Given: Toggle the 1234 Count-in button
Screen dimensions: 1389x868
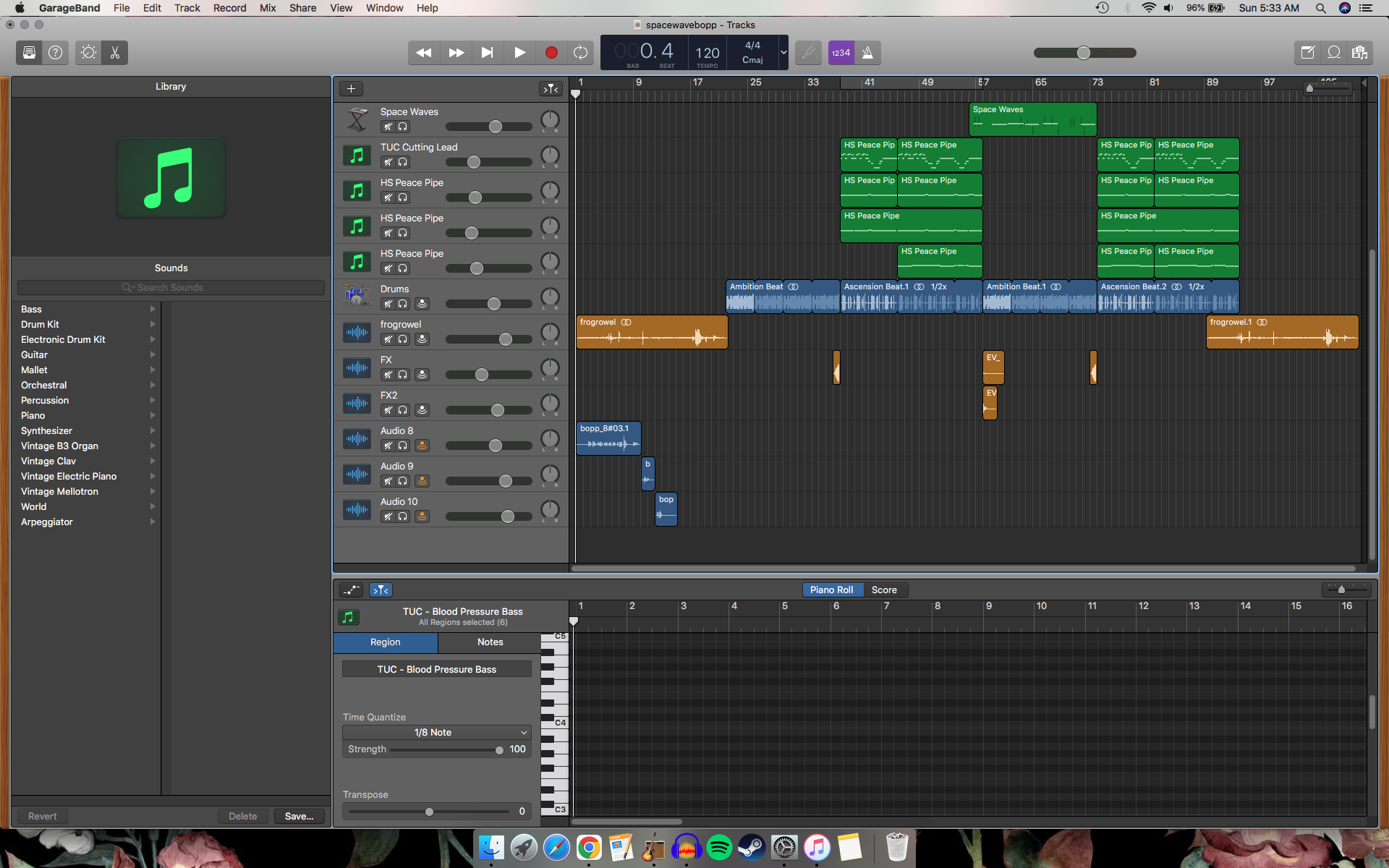Looking at the screenshot, I should [841, 53].
